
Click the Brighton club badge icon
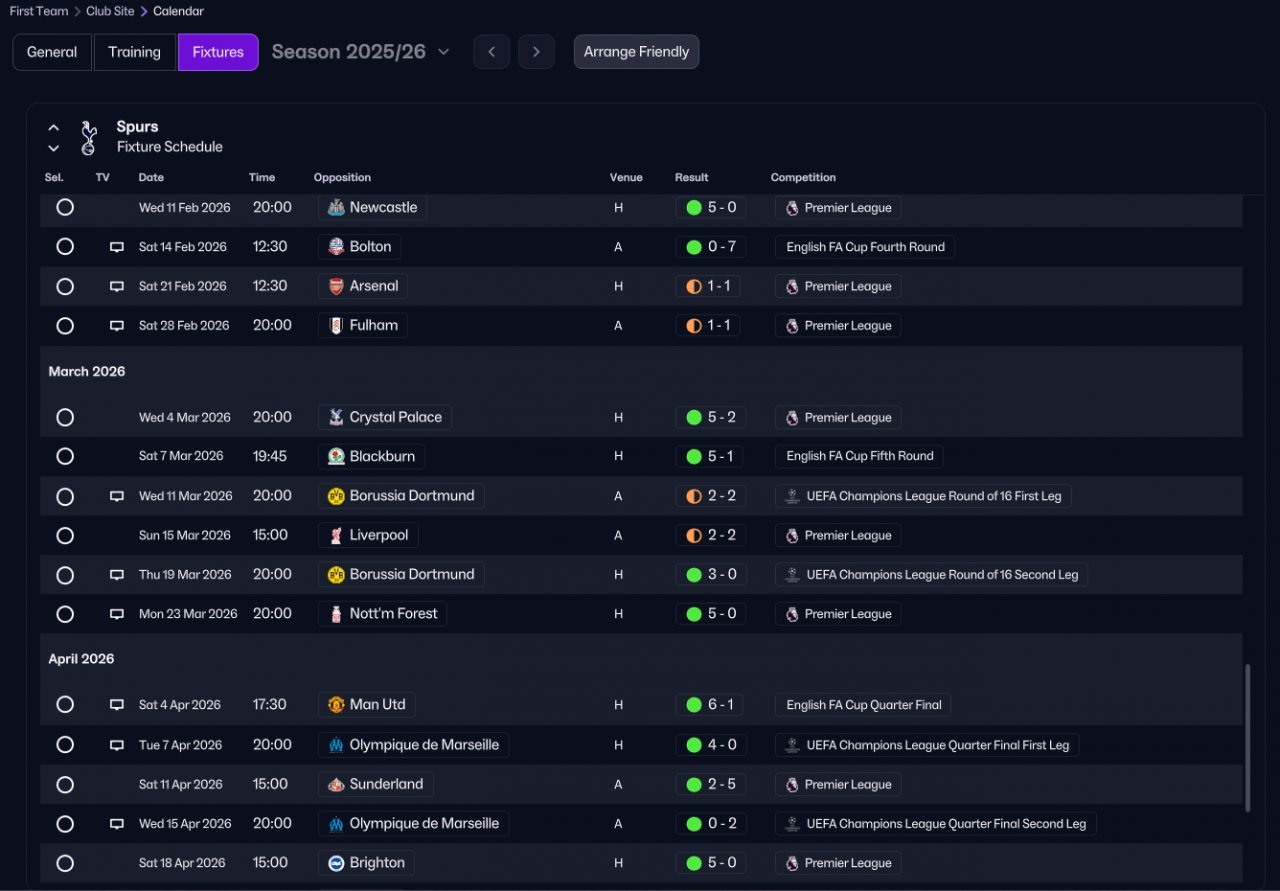click(x=336, y=863)
